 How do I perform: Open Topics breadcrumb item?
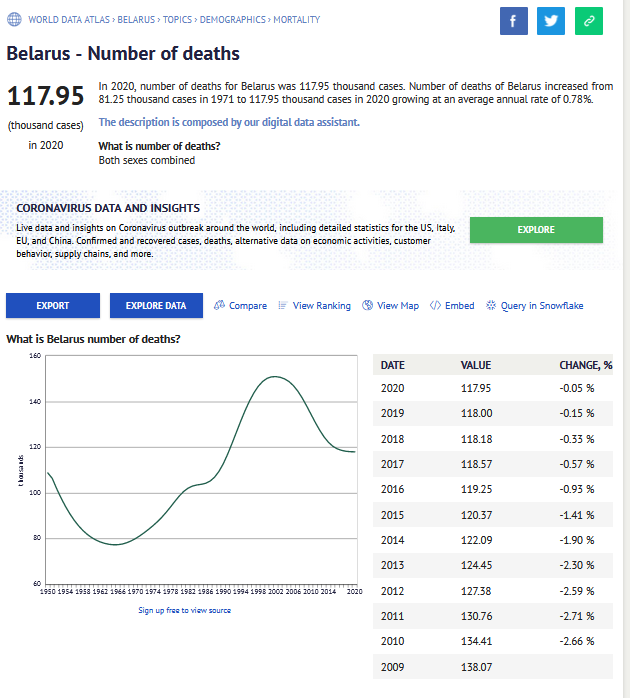click(x=178, y=19)
